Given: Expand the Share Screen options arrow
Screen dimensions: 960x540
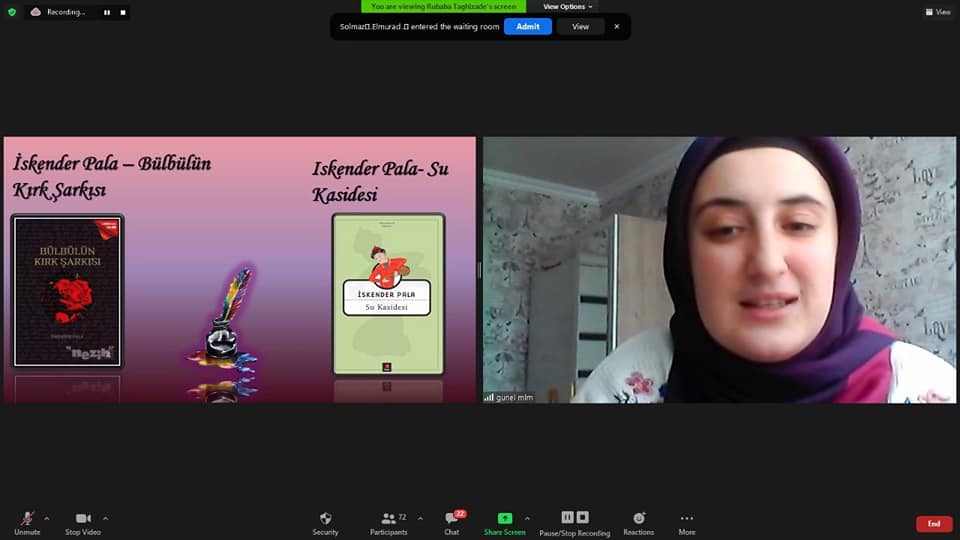Looking at the screenshot, I should coord(527,518).
